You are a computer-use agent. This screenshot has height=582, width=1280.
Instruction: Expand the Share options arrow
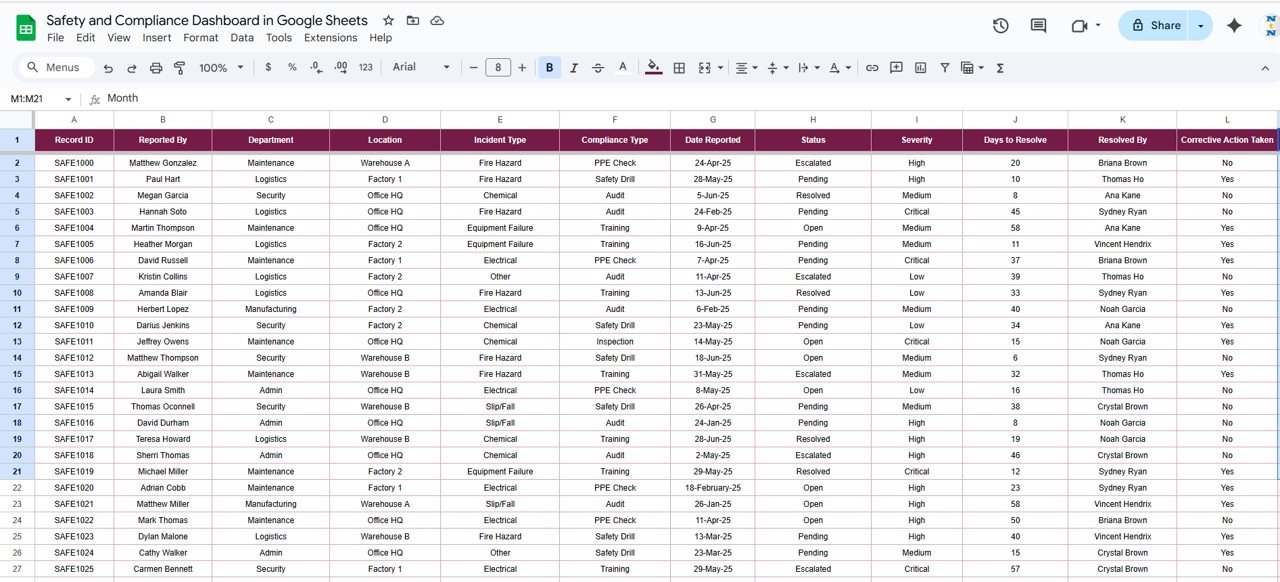click(x=1201, y=26)
